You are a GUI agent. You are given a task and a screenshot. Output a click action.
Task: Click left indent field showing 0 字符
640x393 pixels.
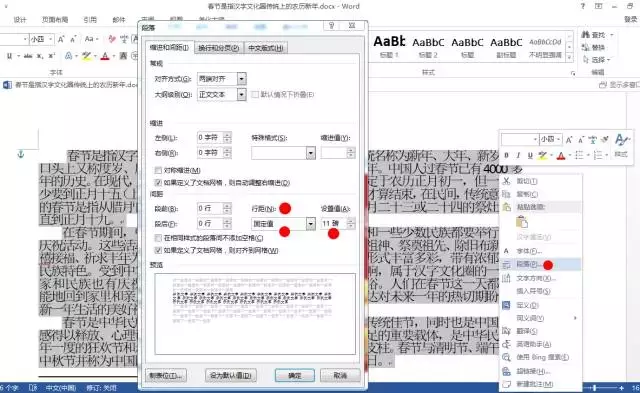click(x=209, y=138)
